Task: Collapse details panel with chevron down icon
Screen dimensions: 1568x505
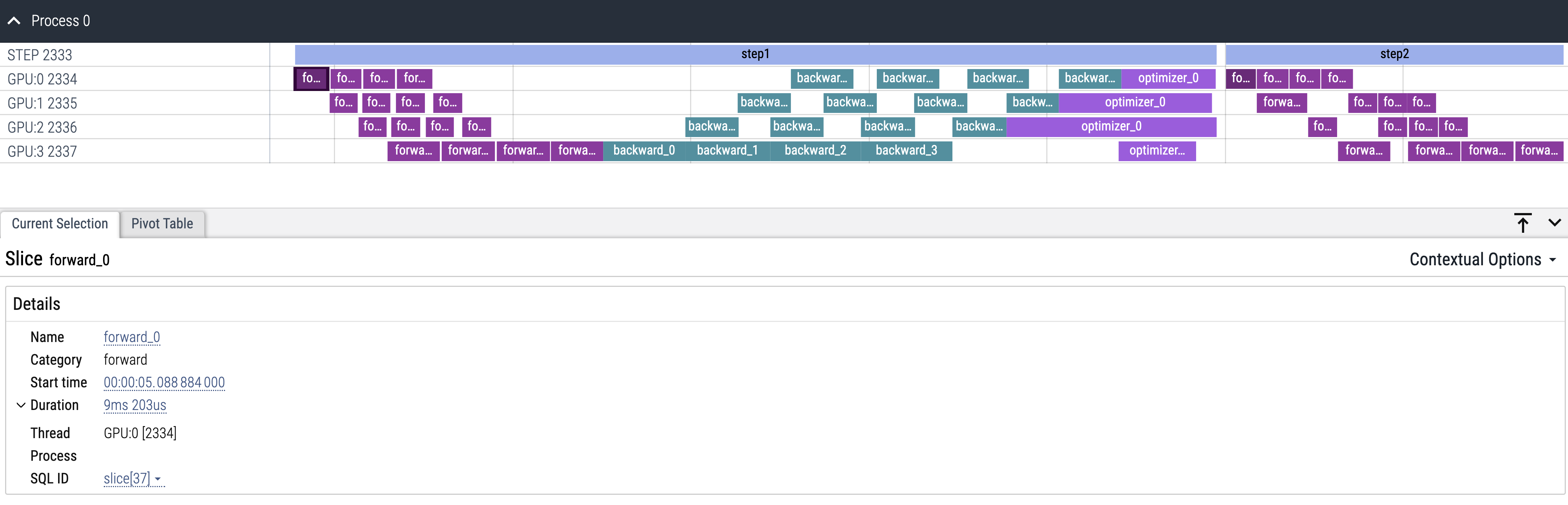Action: 1554,223
